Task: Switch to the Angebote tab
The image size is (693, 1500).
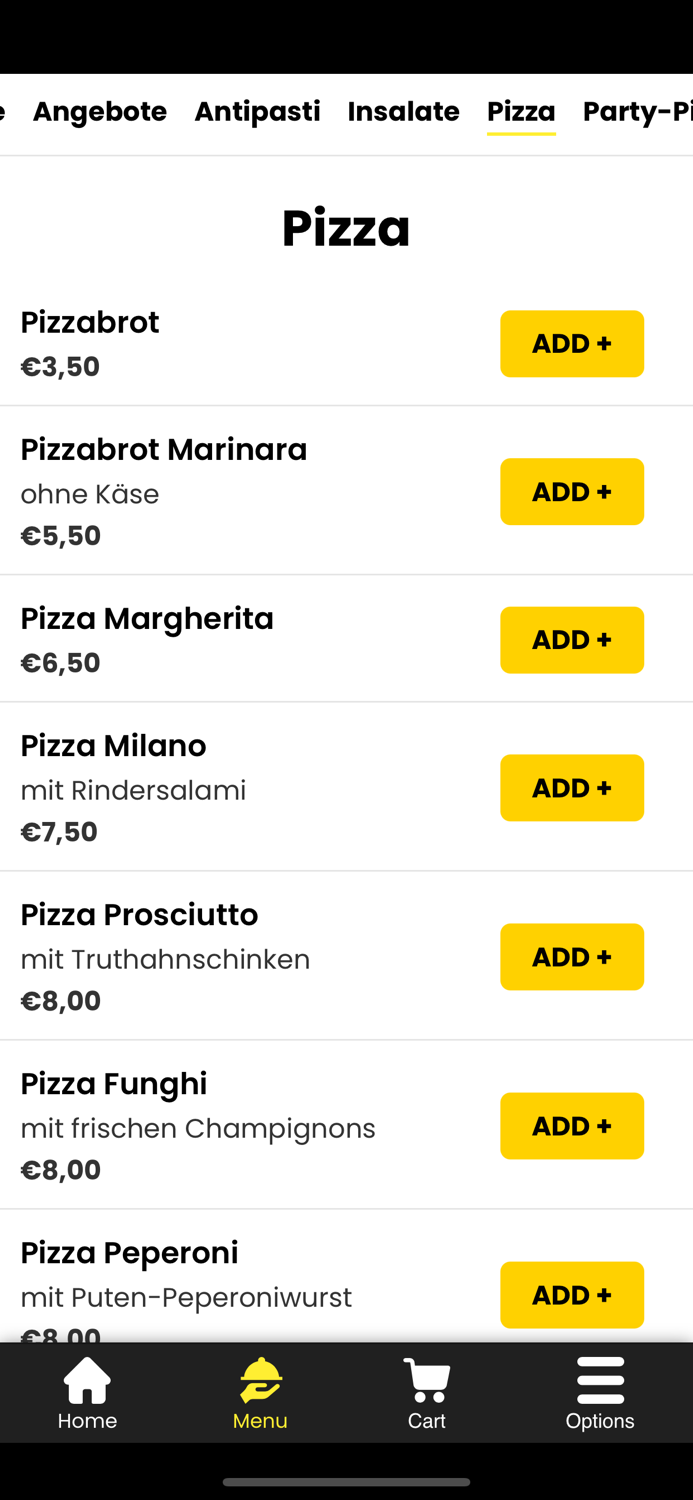Action: (x=99, y=112)
